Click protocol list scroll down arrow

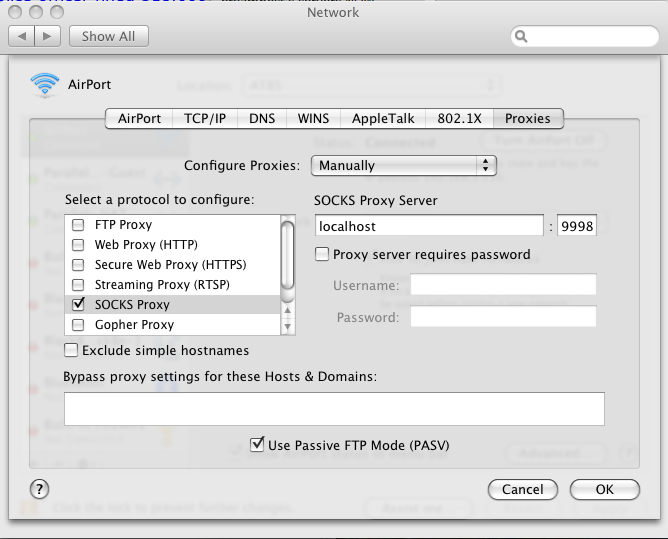[x=288, y=327]
